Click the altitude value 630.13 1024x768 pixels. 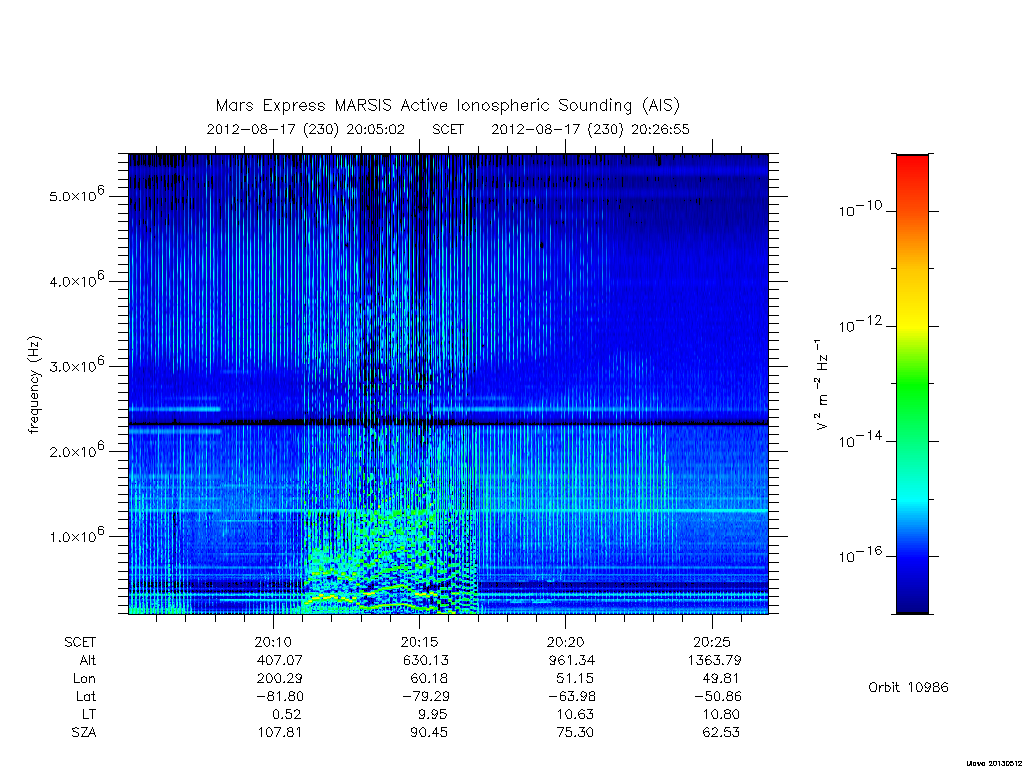coord(426,660)
